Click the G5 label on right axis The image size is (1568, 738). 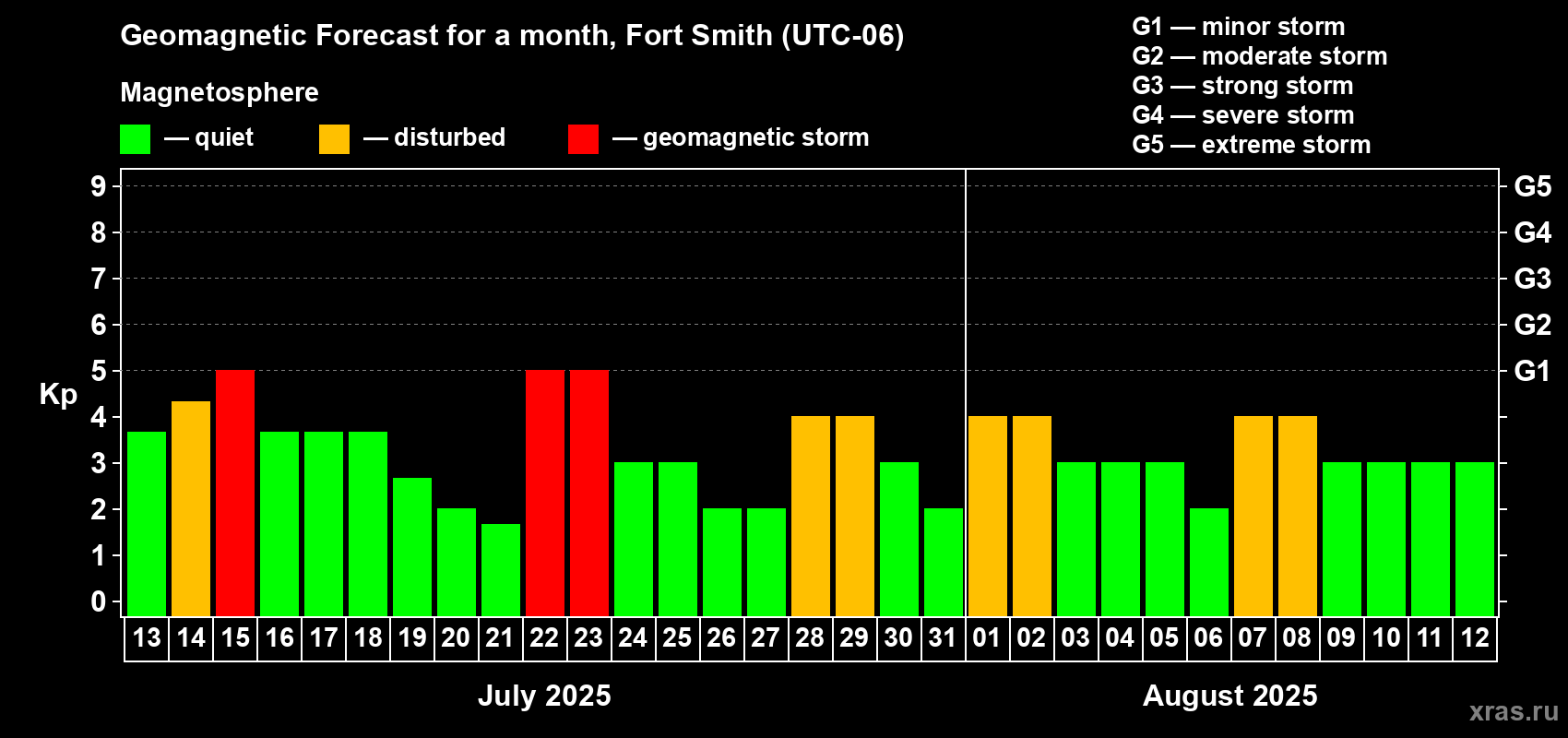[1533, 186]
